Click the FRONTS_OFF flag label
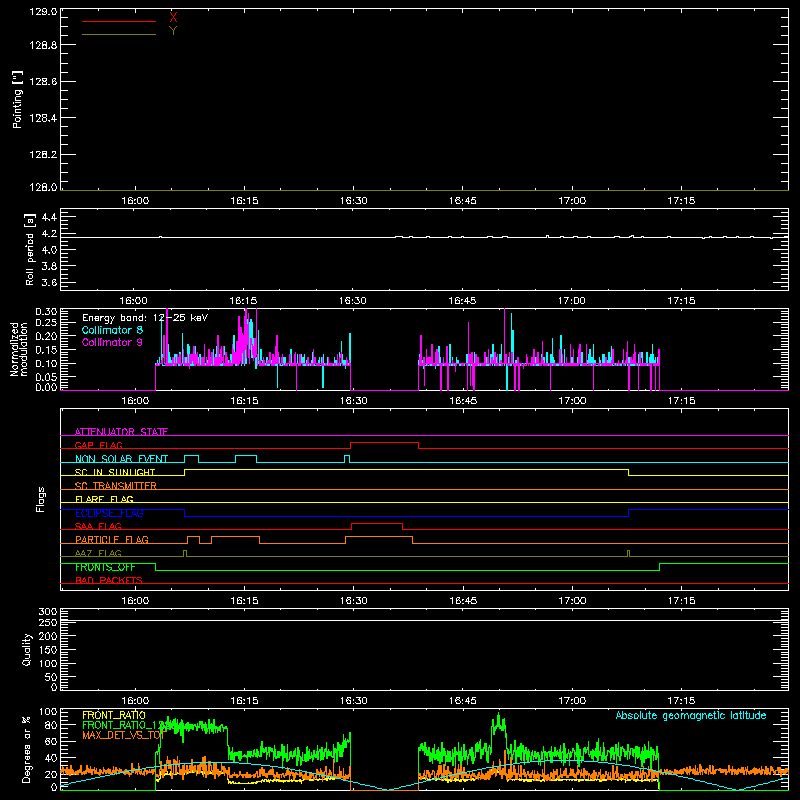This screenshot has height=800, width=800. [105, 567]
